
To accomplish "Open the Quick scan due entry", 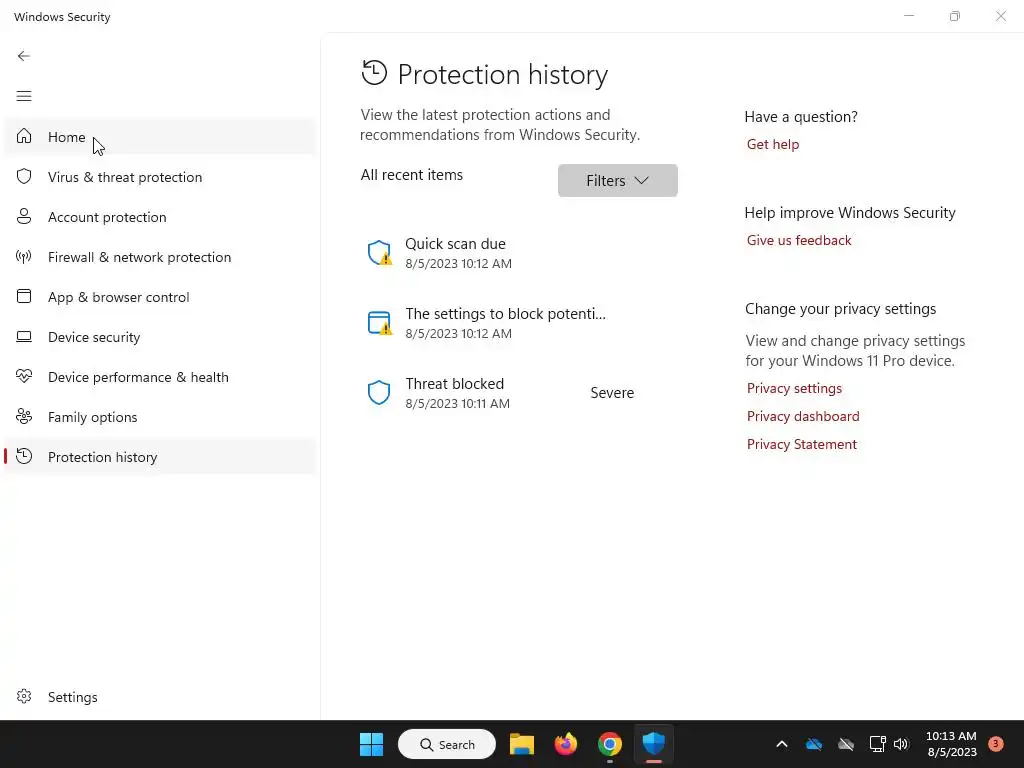I will [455, 252].
